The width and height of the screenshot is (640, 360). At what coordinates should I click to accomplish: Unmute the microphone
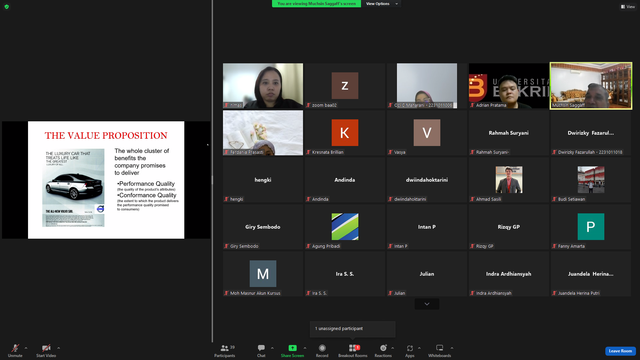pyautogui.click(x=15, y=350)
